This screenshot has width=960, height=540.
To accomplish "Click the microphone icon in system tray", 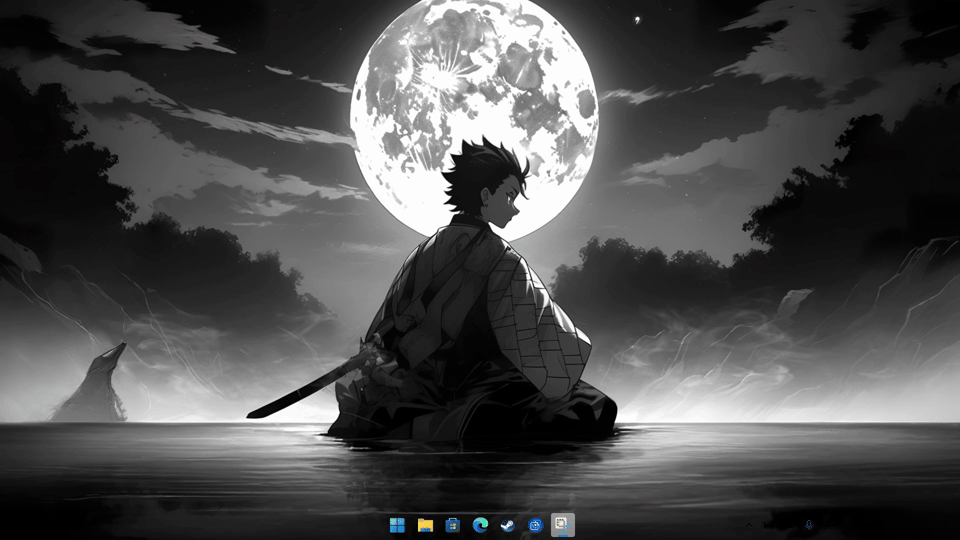I will click(809, 525).
